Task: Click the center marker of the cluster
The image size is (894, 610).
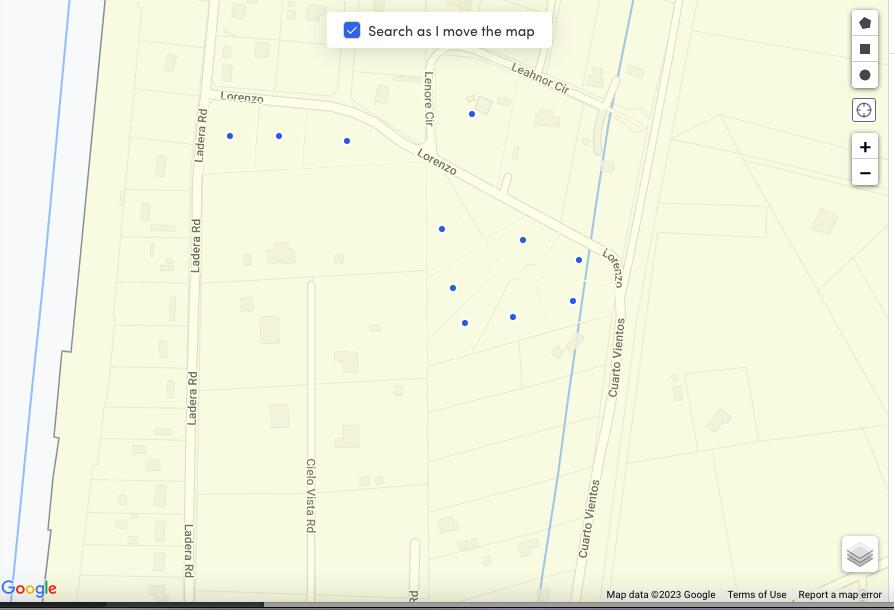Action: pyautogui.click(x=513, y=315)
